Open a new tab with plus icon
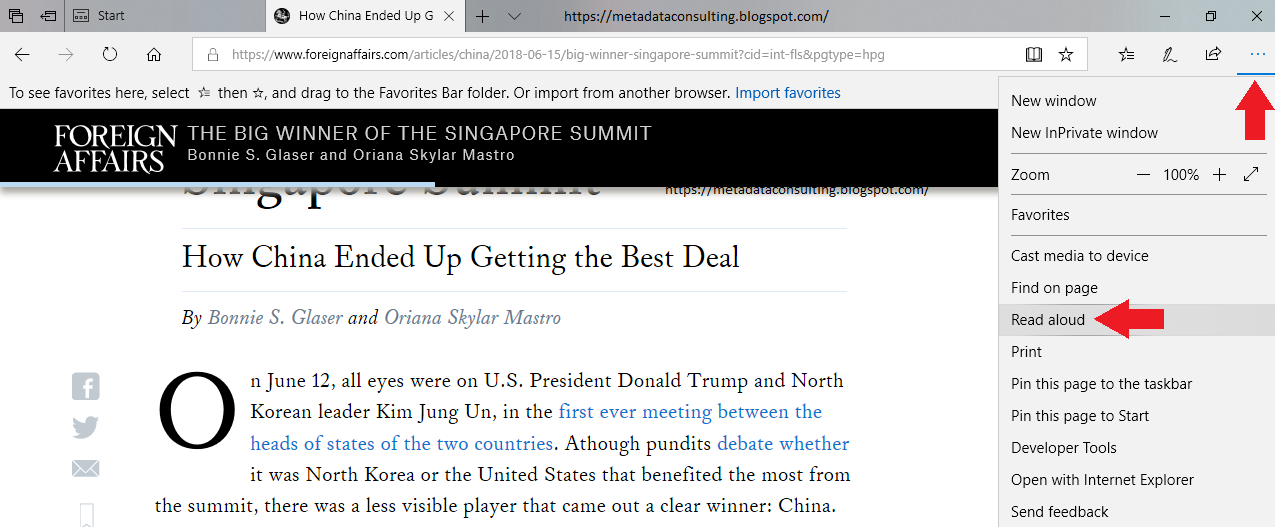 coord(483,16)
